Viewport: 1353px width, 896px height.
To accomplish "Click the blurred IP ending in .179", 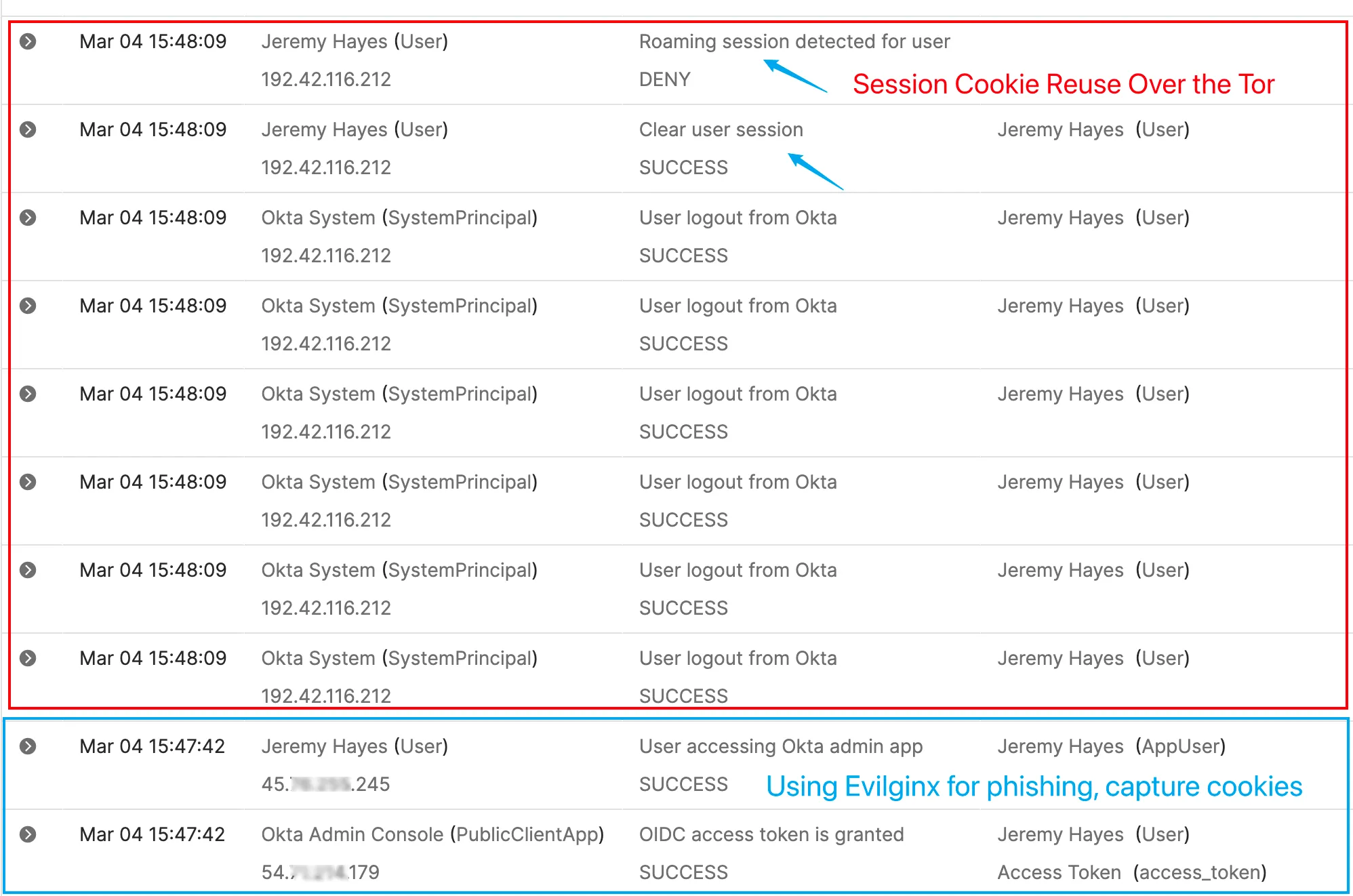I will tap(321, 872).
